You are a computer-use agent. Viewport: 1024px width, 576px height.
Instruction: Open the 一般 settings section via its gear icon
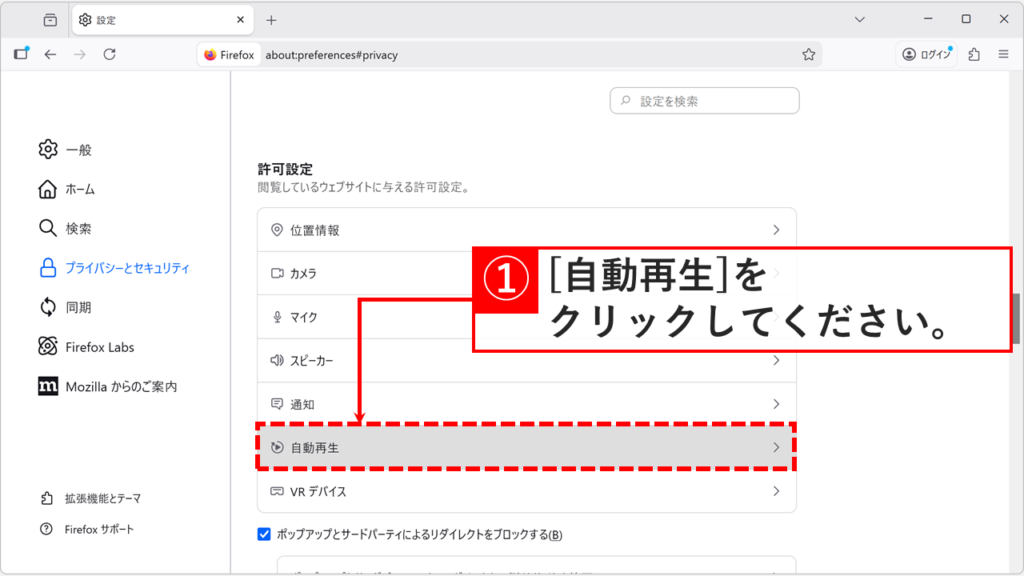click(x=47, y=148)
